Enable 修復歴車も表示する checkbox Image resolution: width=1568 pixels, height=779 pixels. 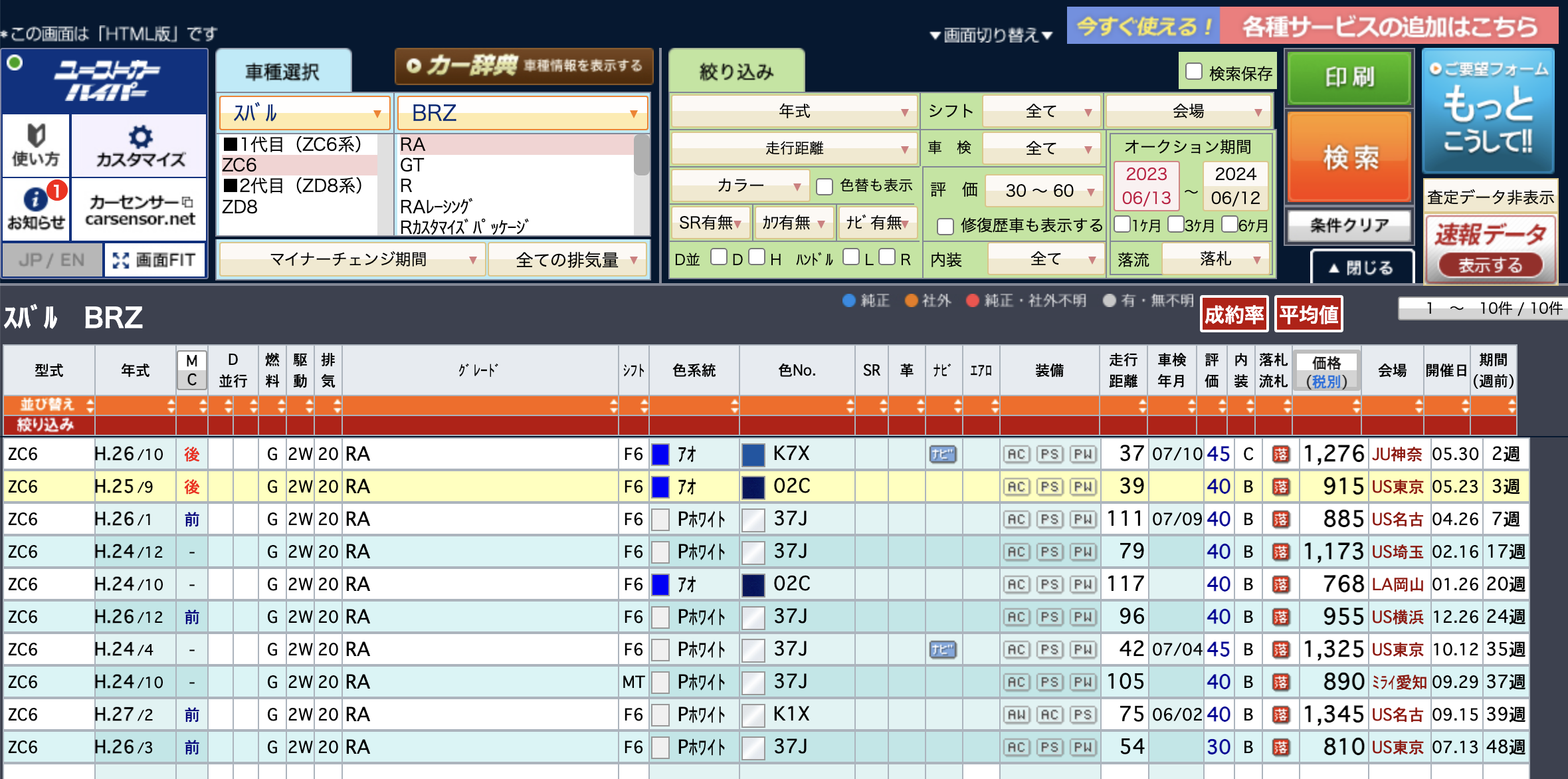click(x=945, y=227)
